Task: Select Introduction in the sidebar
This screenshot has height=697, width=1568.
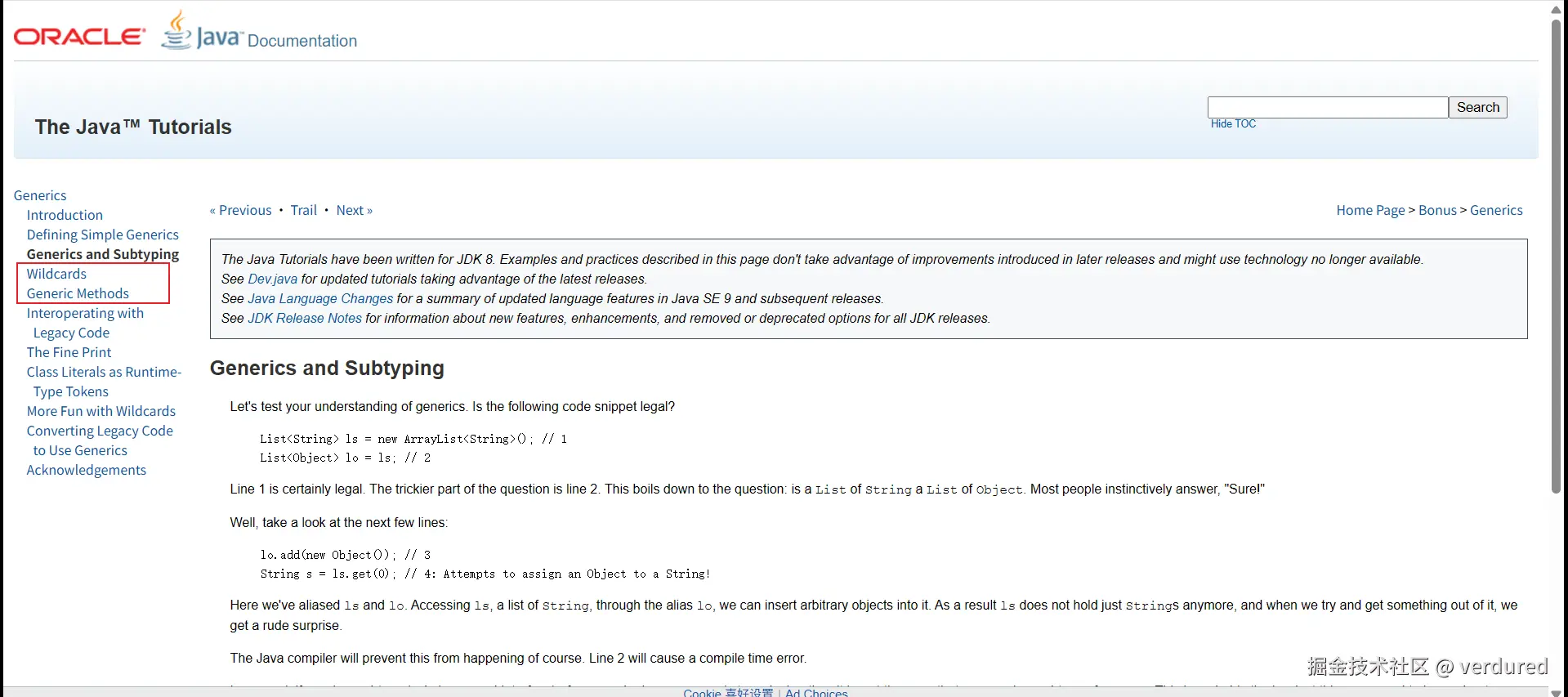Action: 65,215
